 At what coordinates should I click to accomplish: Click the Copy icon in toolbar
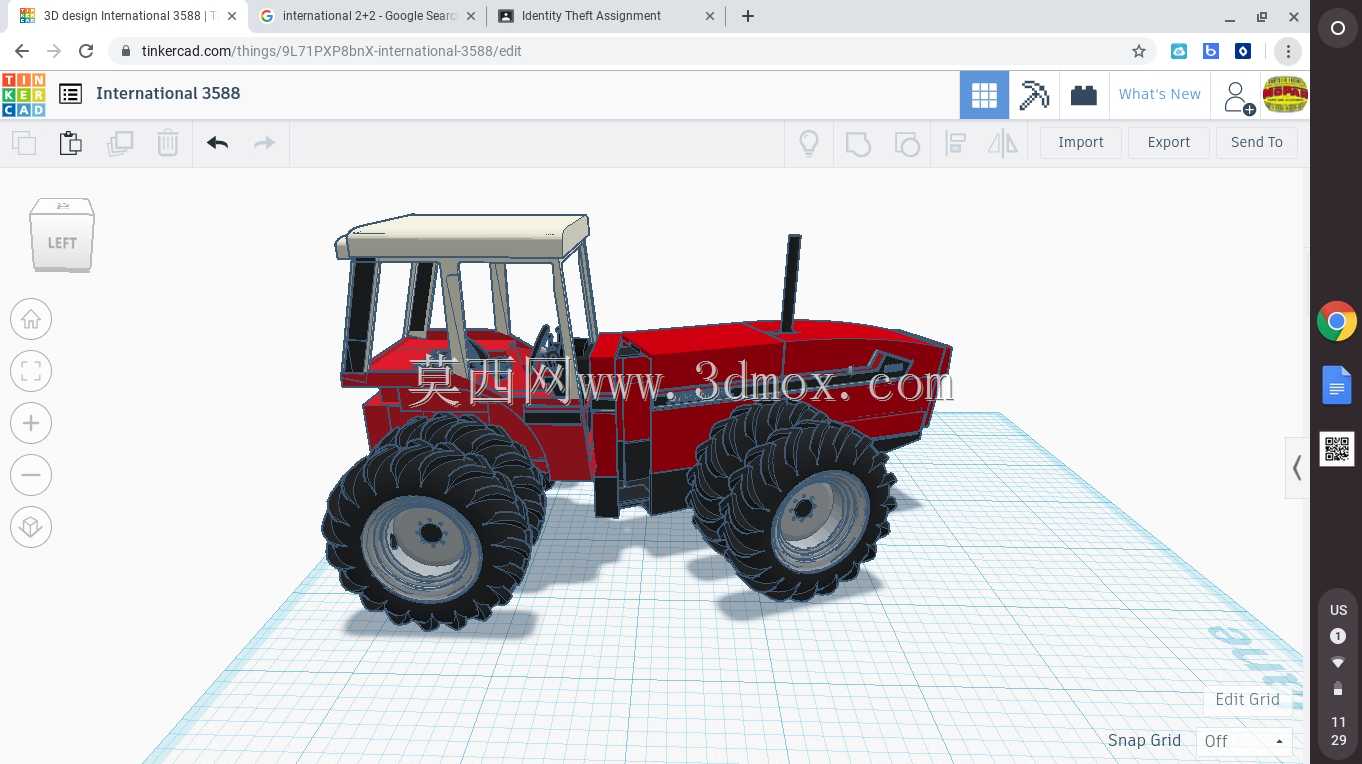[24, 143]
